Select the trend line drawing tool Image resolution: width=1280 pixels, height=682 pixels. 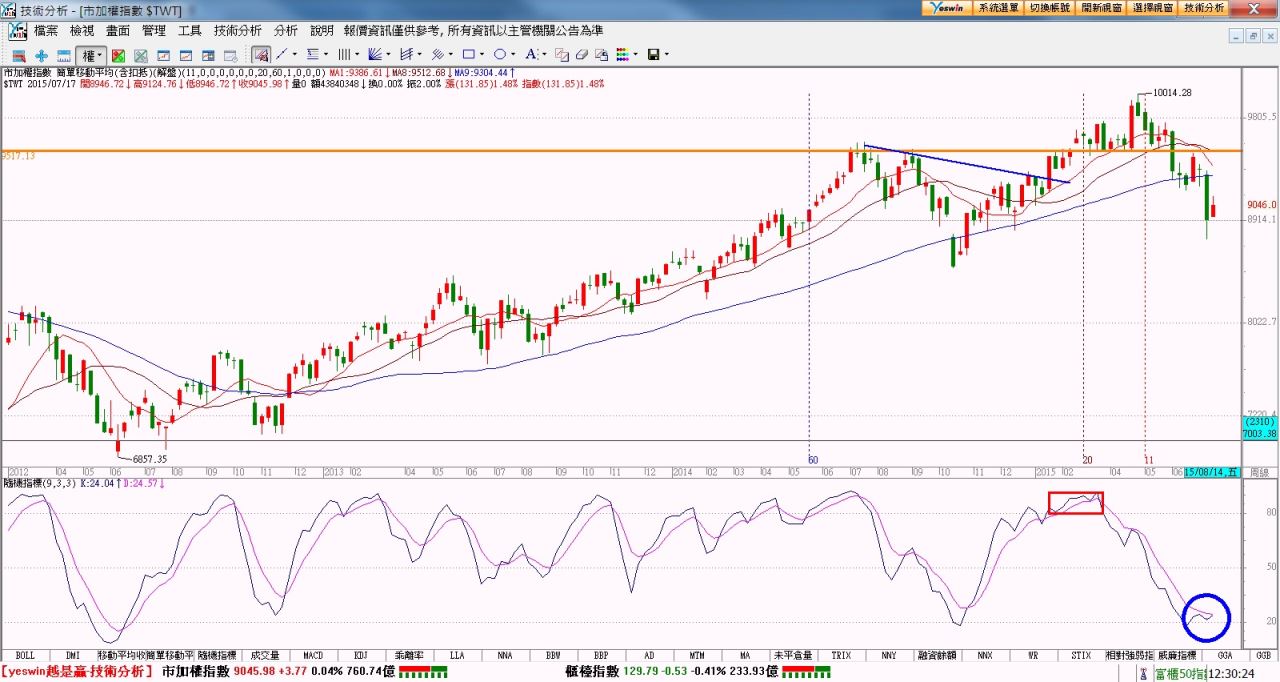tap(282, 54)
